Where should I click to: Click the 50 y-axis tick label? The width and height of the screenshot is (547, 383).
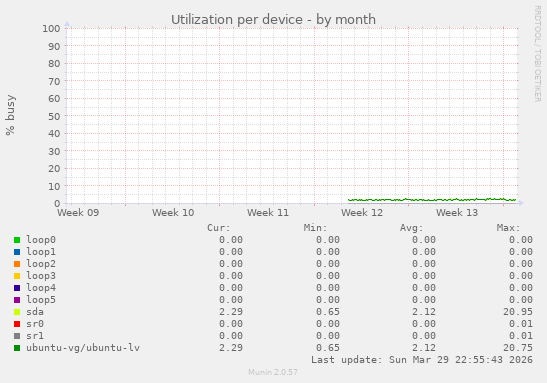tap(54, 116)
